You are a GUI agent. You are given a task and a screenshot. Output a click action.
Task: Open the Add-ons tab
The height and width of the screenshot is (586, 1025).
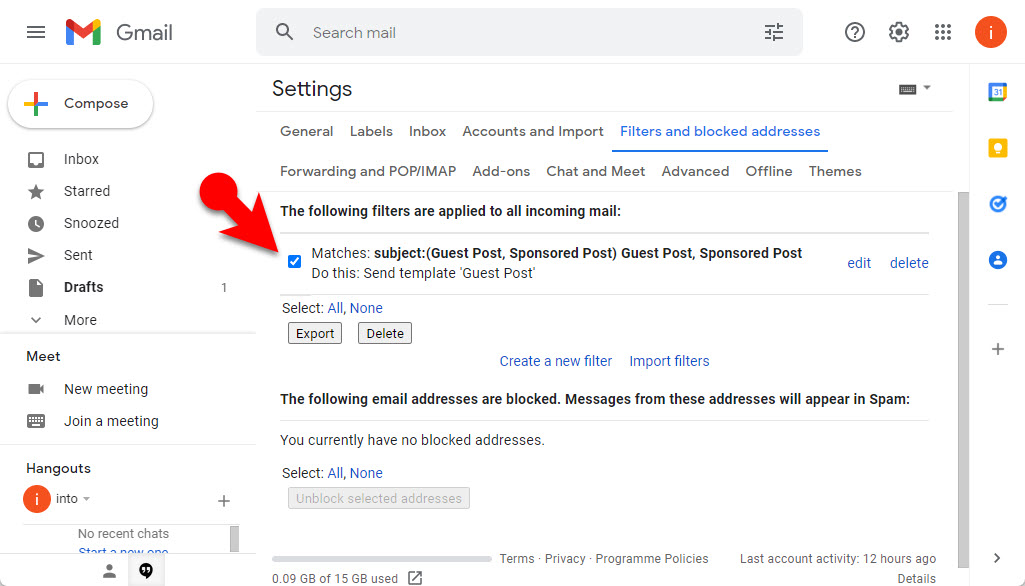[x=501, y=171]
